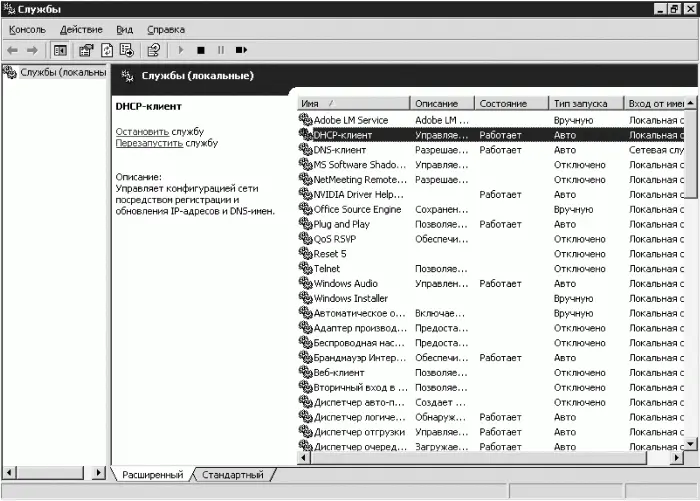This screenshot has height=501, width=700.
Task: Open the service Properties toolbar icon
Action: 86,50
